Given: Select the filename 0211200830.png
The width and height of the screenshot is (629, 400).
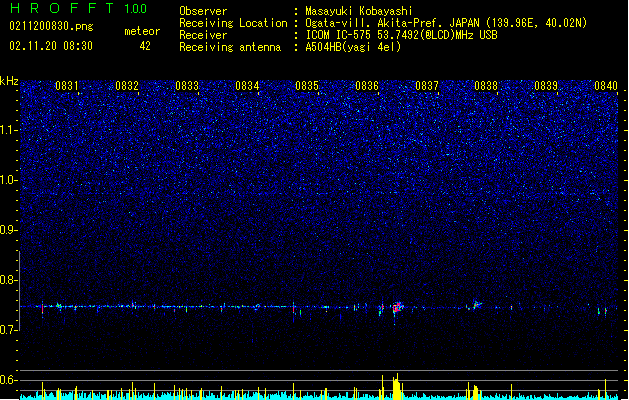Looking at the screenshot, I should [51, 26].
